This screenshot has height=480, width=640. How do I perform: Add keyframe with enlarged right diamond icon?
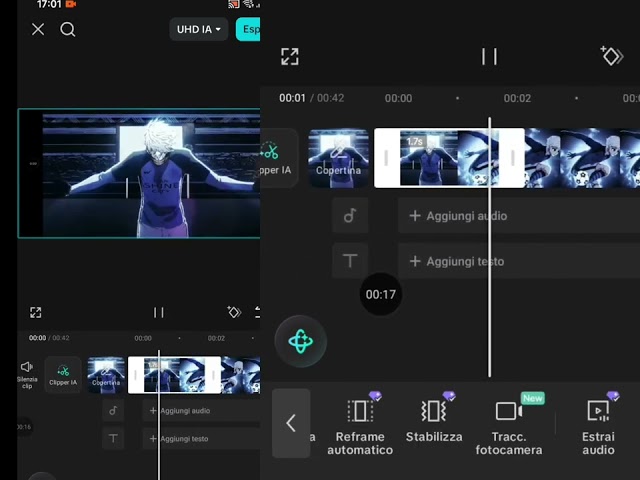pyautogui.click(x=611, y=56)
